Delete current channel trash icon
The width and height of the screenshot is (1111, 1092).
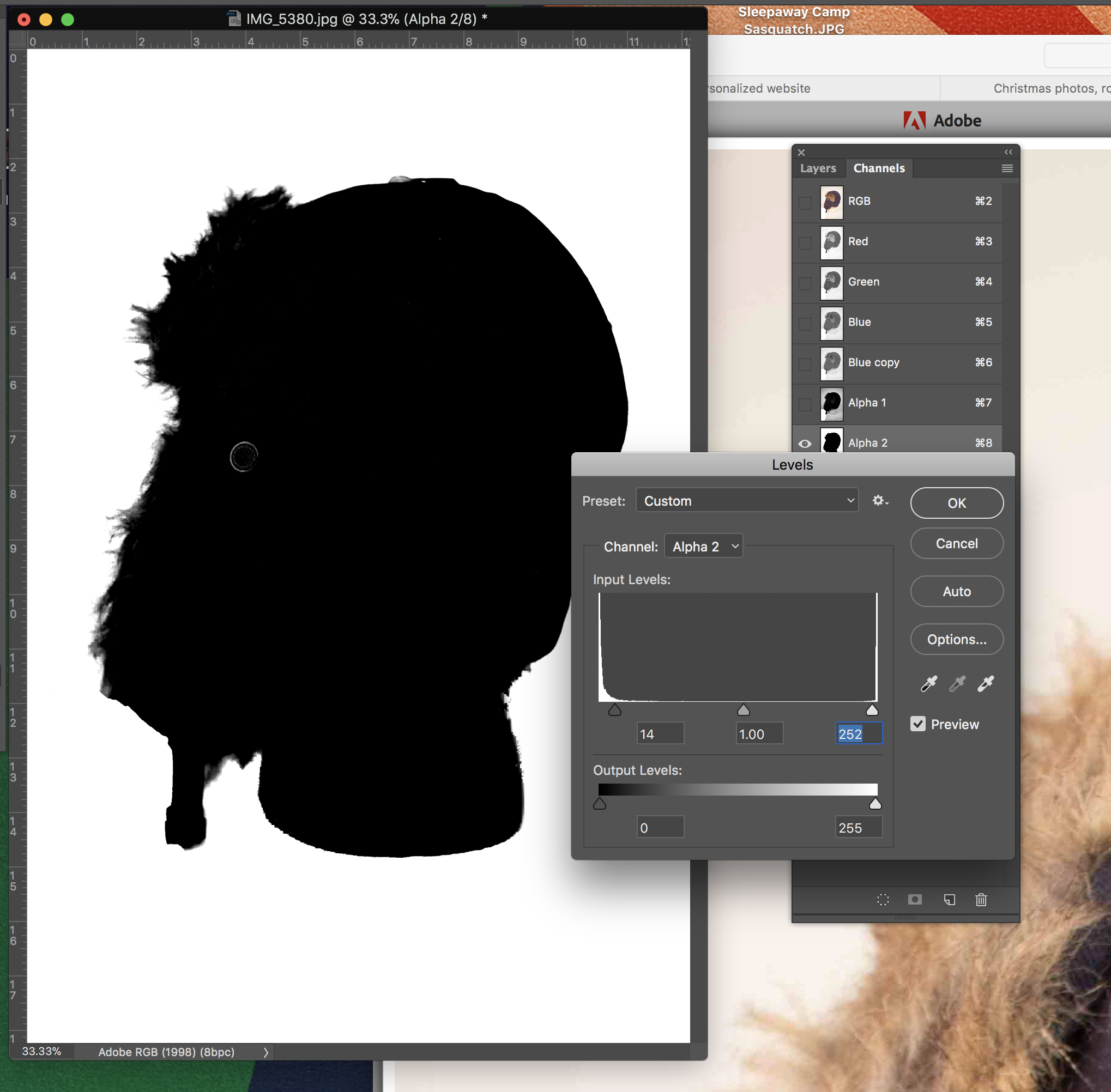tap(981, 899)
